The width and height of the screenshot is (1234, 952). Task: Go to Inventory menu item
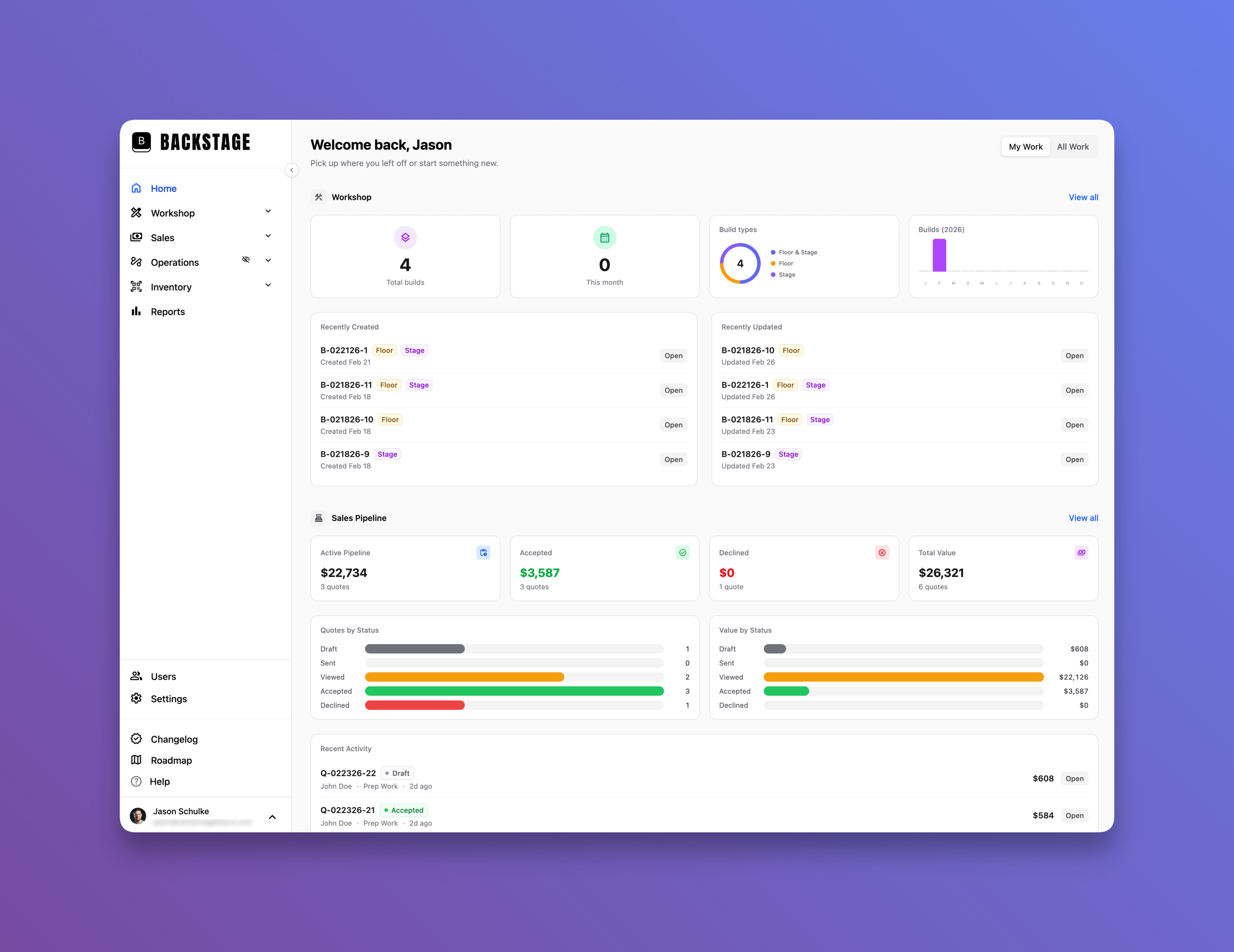coord(171,287)
